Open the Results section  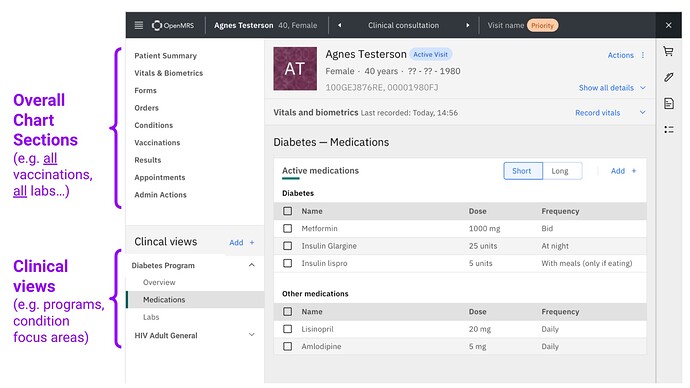click(x=148, y=160)
